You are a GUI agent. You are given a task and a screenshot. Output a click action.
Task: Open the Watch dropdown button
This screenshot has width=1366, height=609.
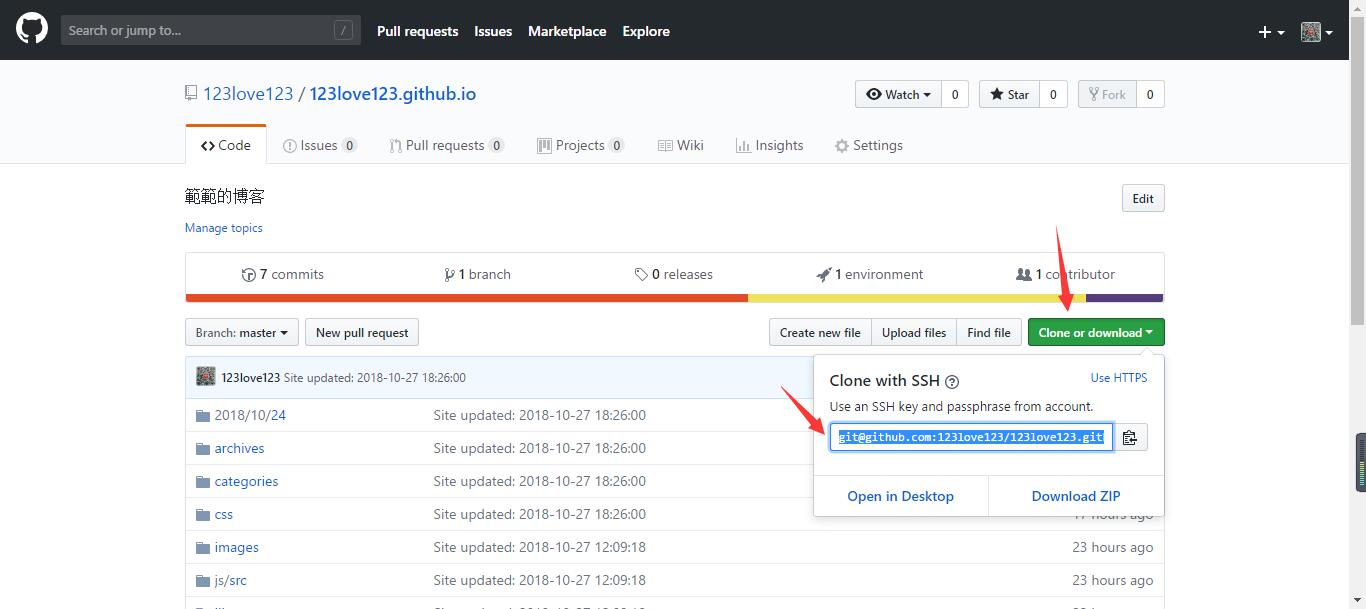click(x=898, y=94)
